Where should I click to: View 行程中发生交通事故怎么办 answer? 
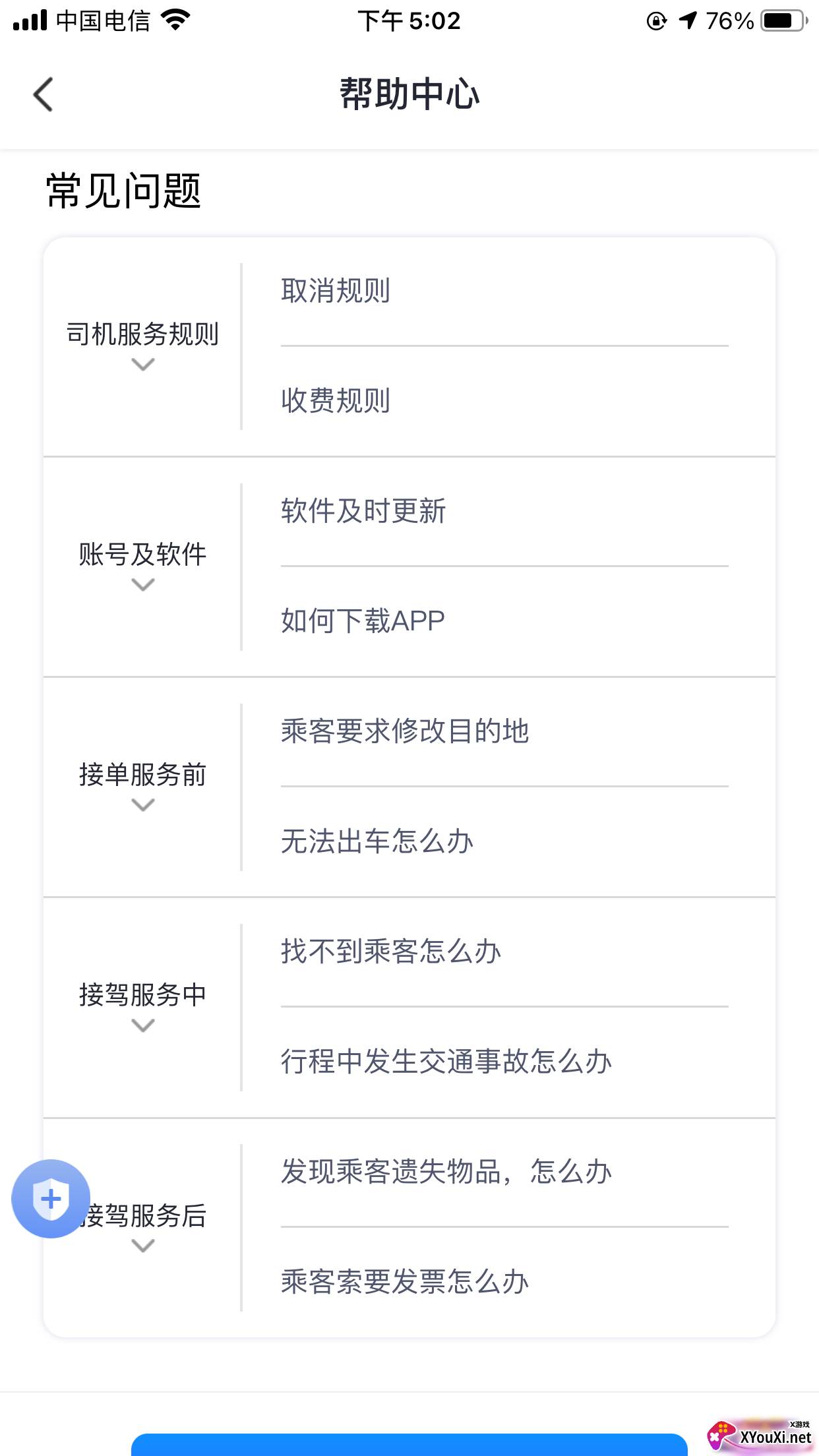pyautogui.click(x=446, y=1062)
